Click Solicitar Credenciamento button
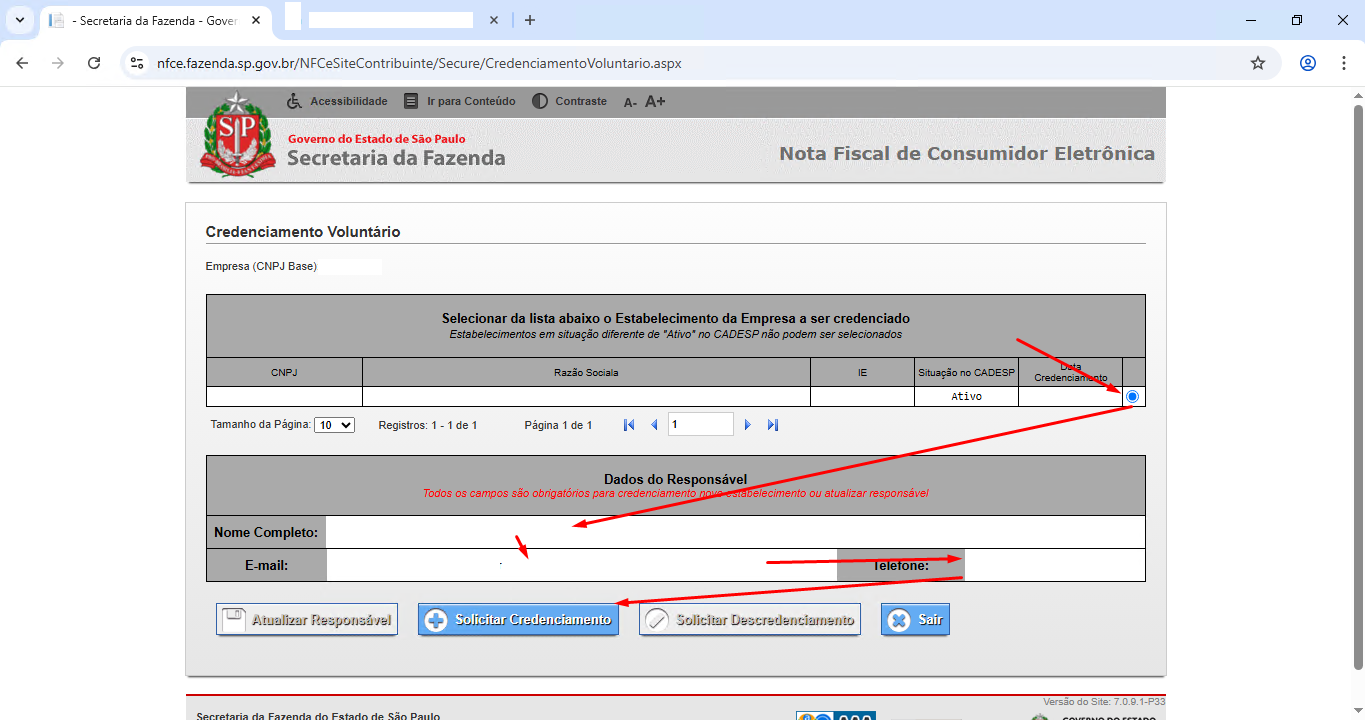The height and width of the screenshot is (720, 1365). coord(518,620)
